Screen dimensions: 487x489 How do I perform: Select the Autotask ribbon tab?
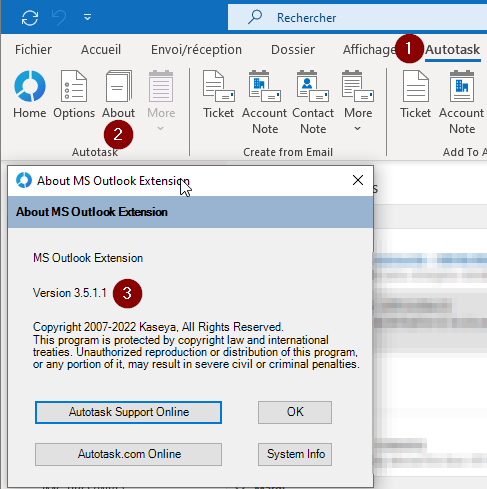coord(452,50)
